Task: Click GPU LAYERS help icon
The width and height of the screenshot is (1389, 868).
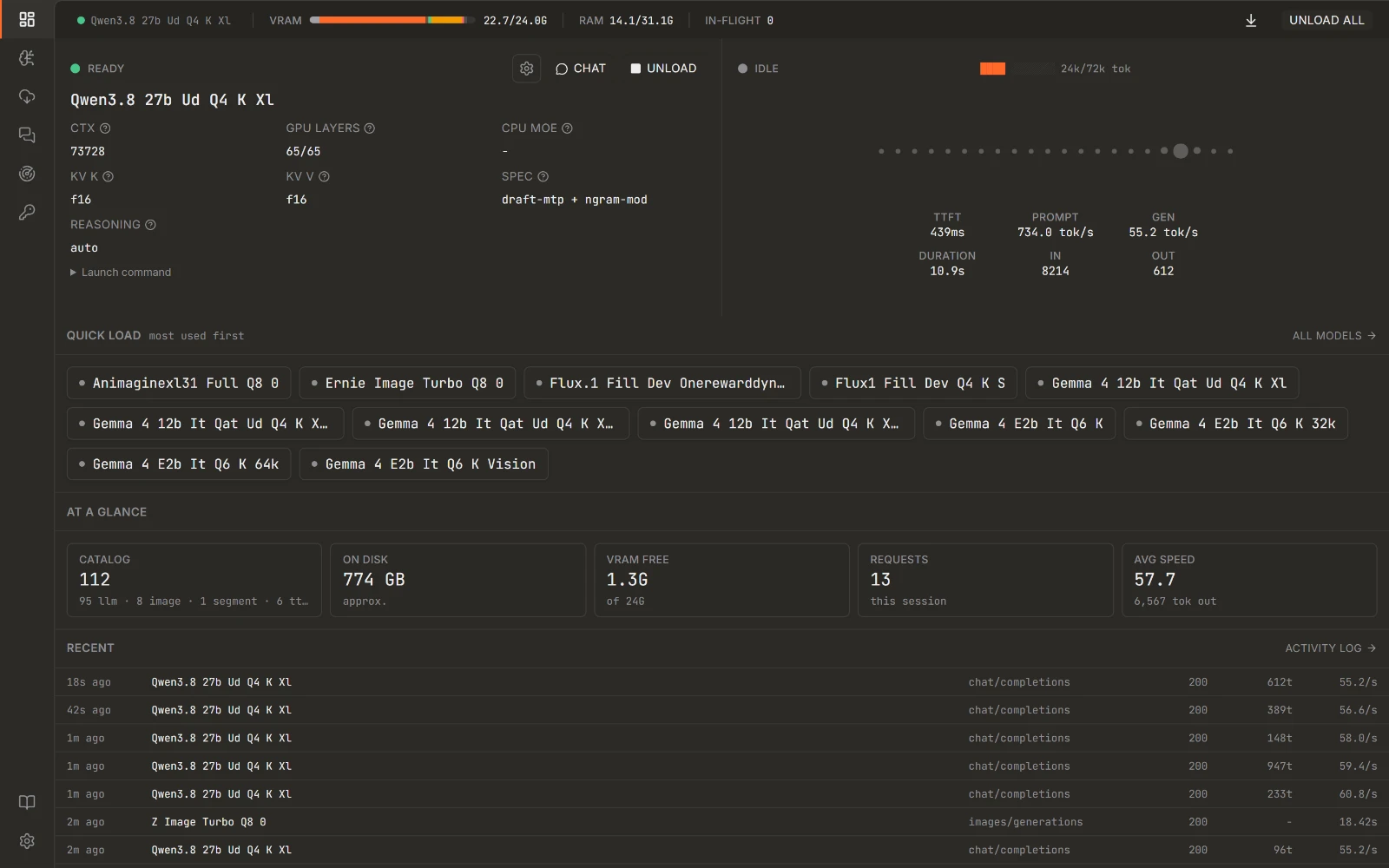Action: pyautogui.click(x=369, y=128)
